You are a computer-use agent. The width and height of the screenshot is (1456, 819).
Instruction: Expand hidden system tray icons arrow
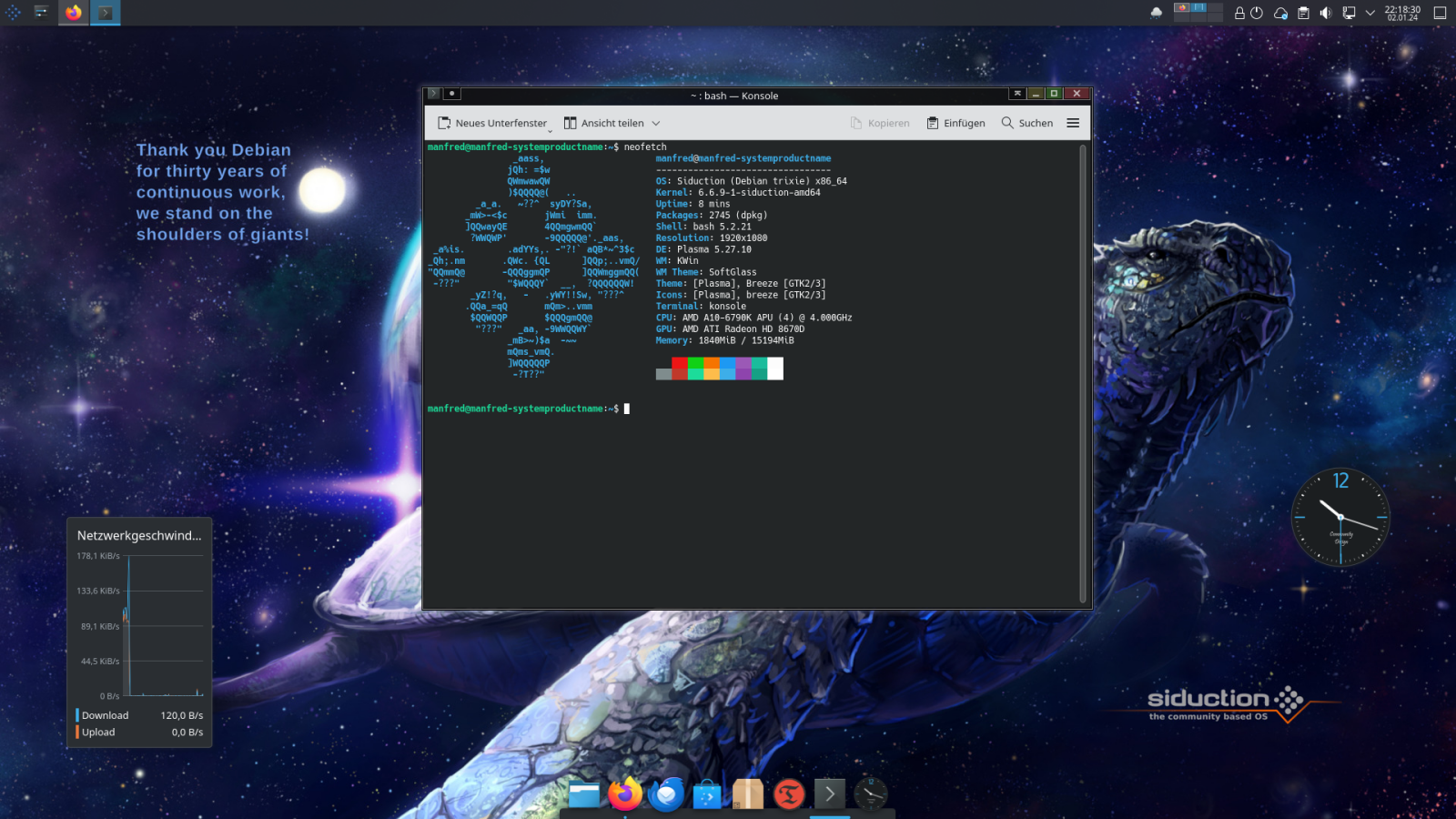(1370, 13)
